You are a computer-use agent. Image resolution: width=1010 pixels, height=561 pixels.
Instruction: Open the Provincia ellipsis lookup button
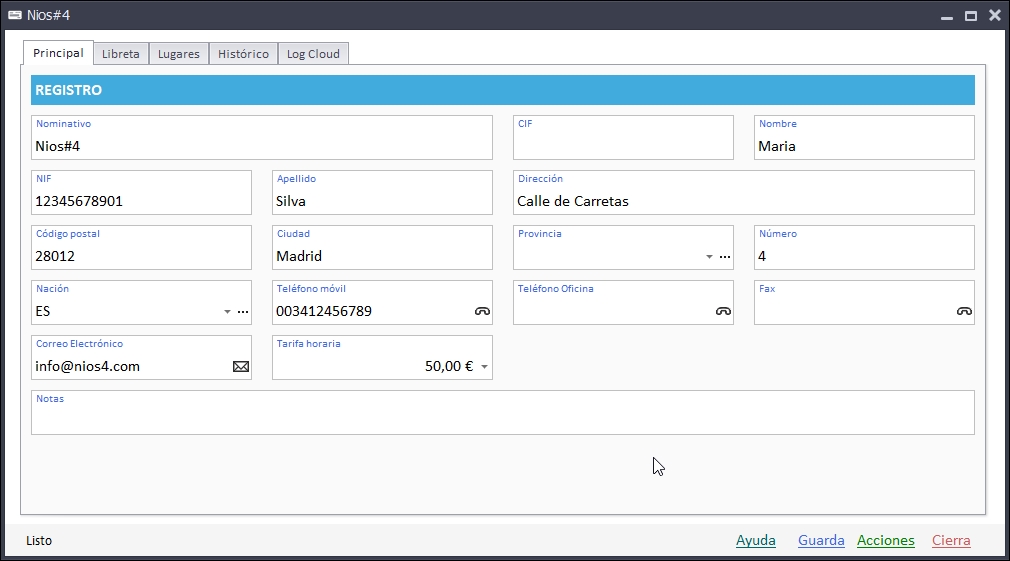click(725, 257)
